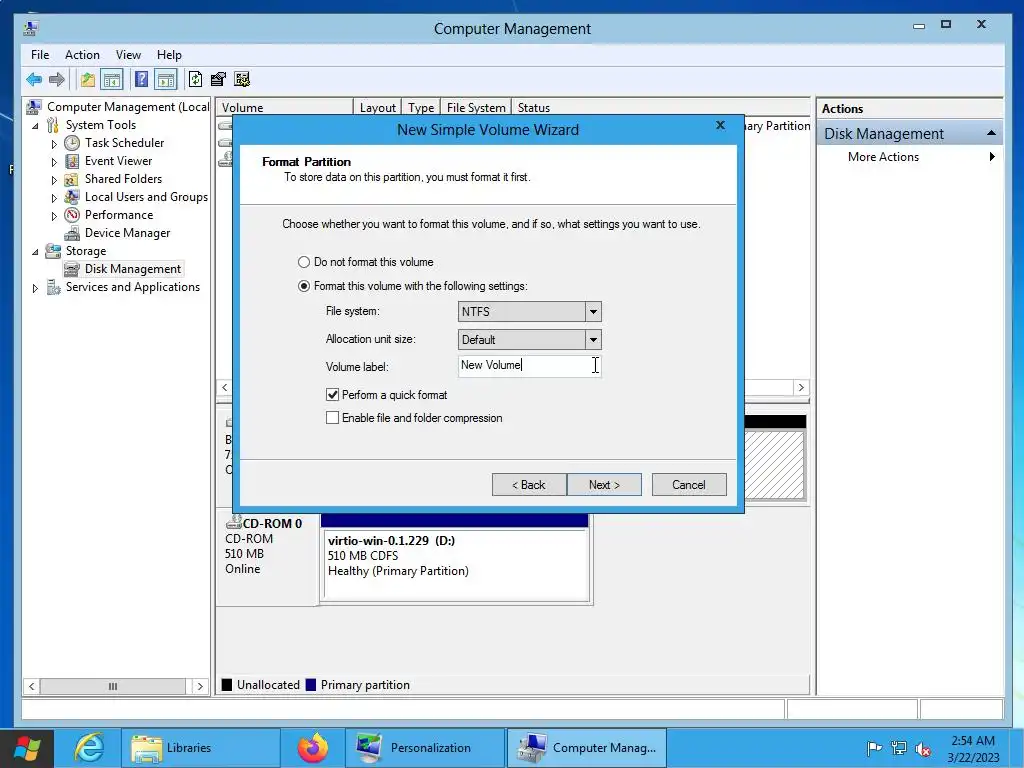Open Firefox from the taskbar
Viewport: 1024px width, 768px height.
[313, 748]
